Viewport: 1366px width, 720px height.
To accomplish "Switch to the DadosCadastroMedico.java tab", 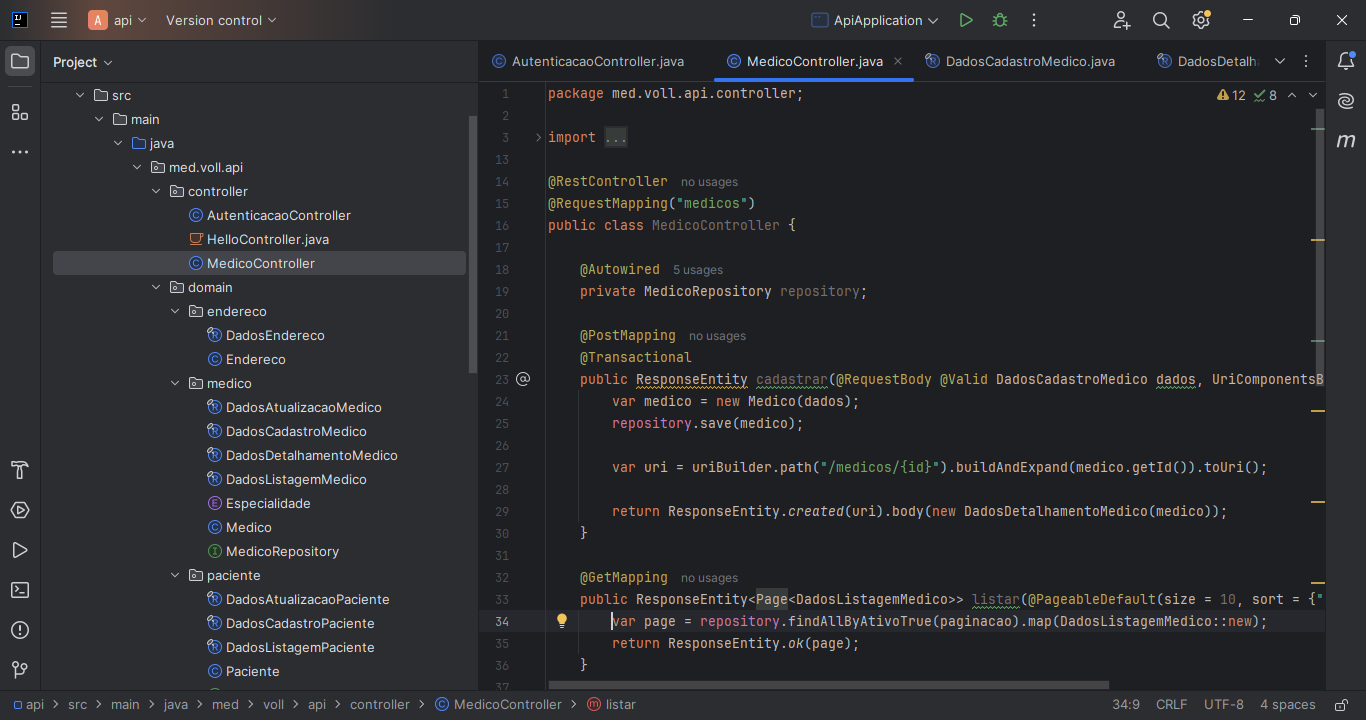I will [x=1029, y=61].
